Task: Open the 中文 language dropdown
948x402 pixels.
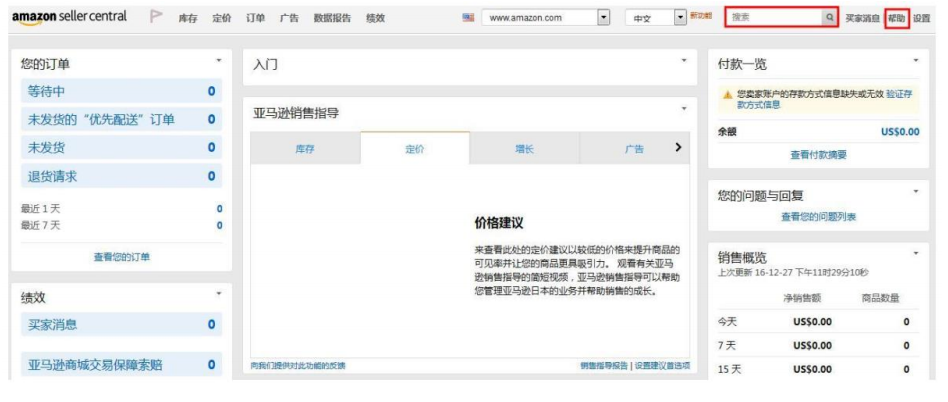Action: pyautogui.click(x=680, y=18)
